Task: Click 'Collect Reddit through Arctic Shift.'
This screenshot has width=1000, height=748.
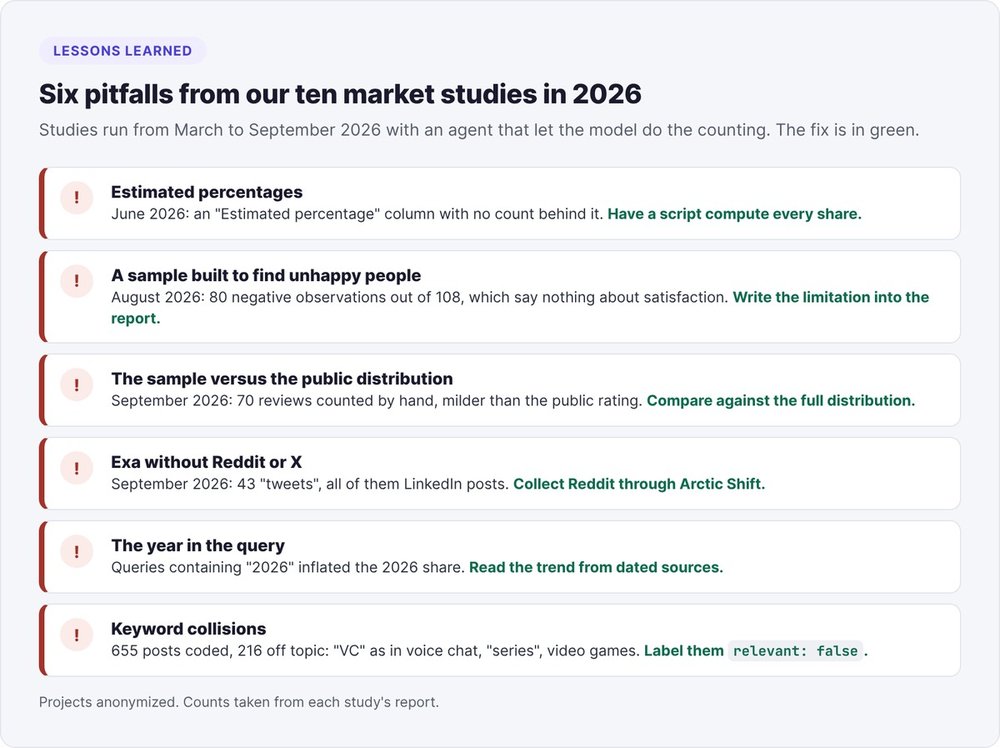Action: 639,484
